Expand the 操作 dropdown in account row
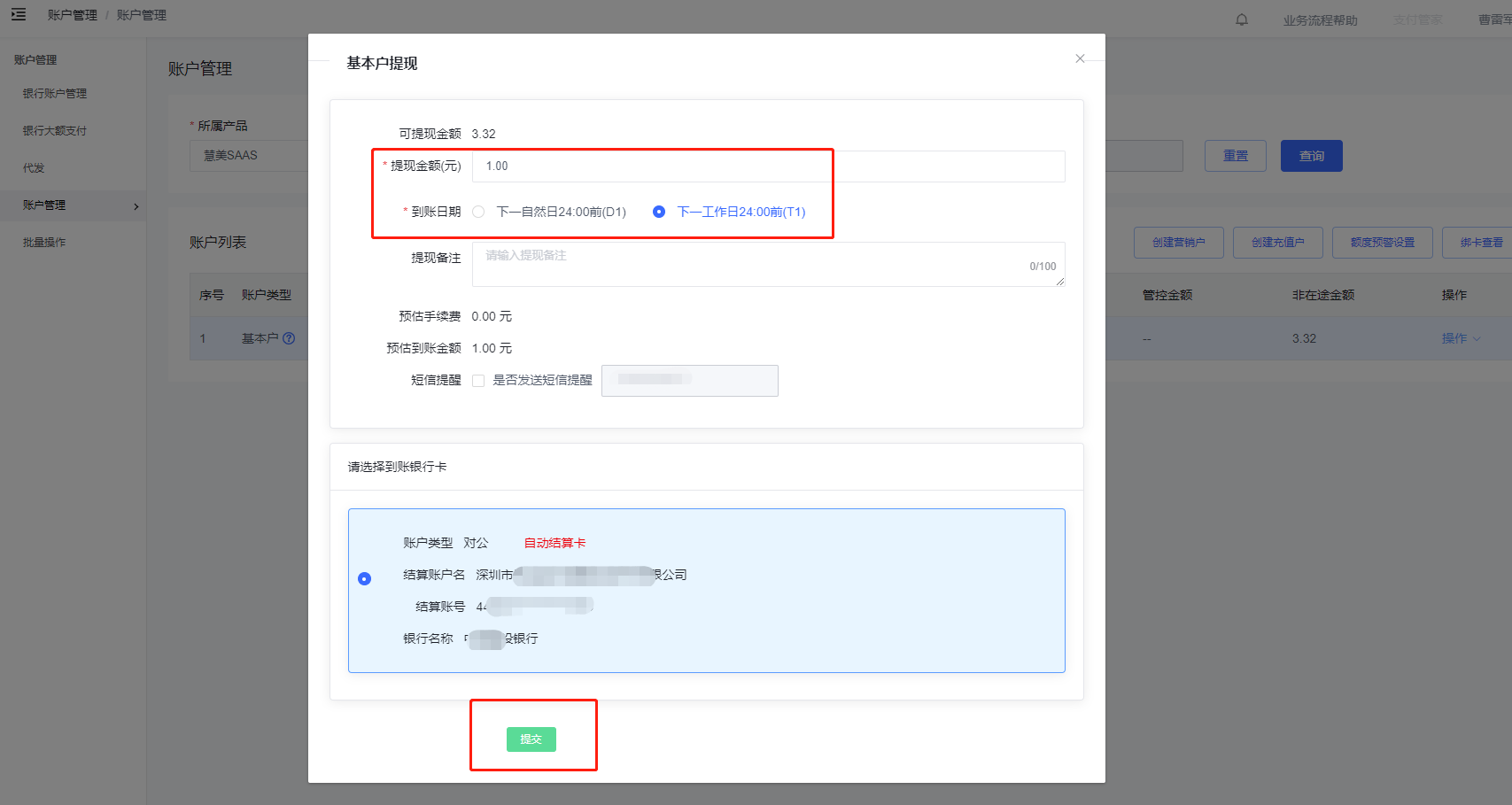 point(1461,338)
